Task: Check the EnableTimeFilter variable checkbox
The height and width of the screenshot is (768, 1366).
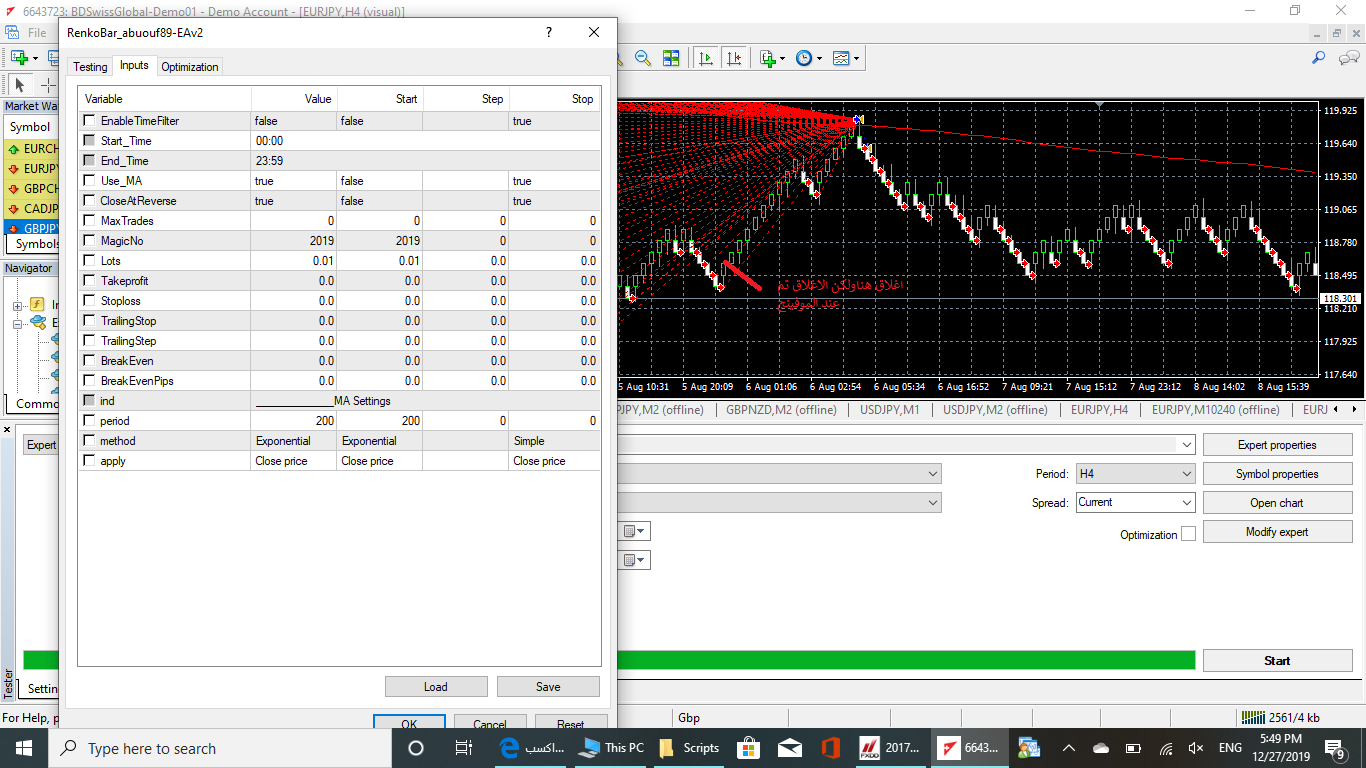Action: point(89,121)
